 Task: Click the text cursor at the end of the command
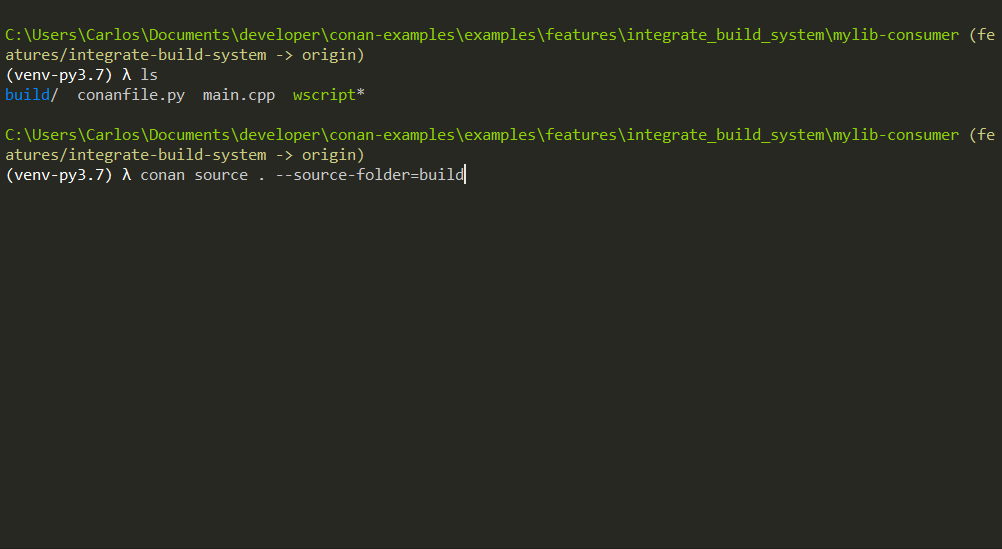(x=465, y=174)
